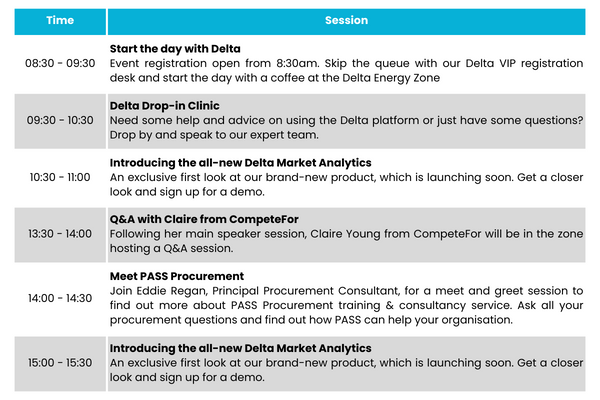The height and width of the screenshot is (400, 600).
Task: Click the 'Drop by and speak to our expert team' line
Action: click(x=214, y=135)
